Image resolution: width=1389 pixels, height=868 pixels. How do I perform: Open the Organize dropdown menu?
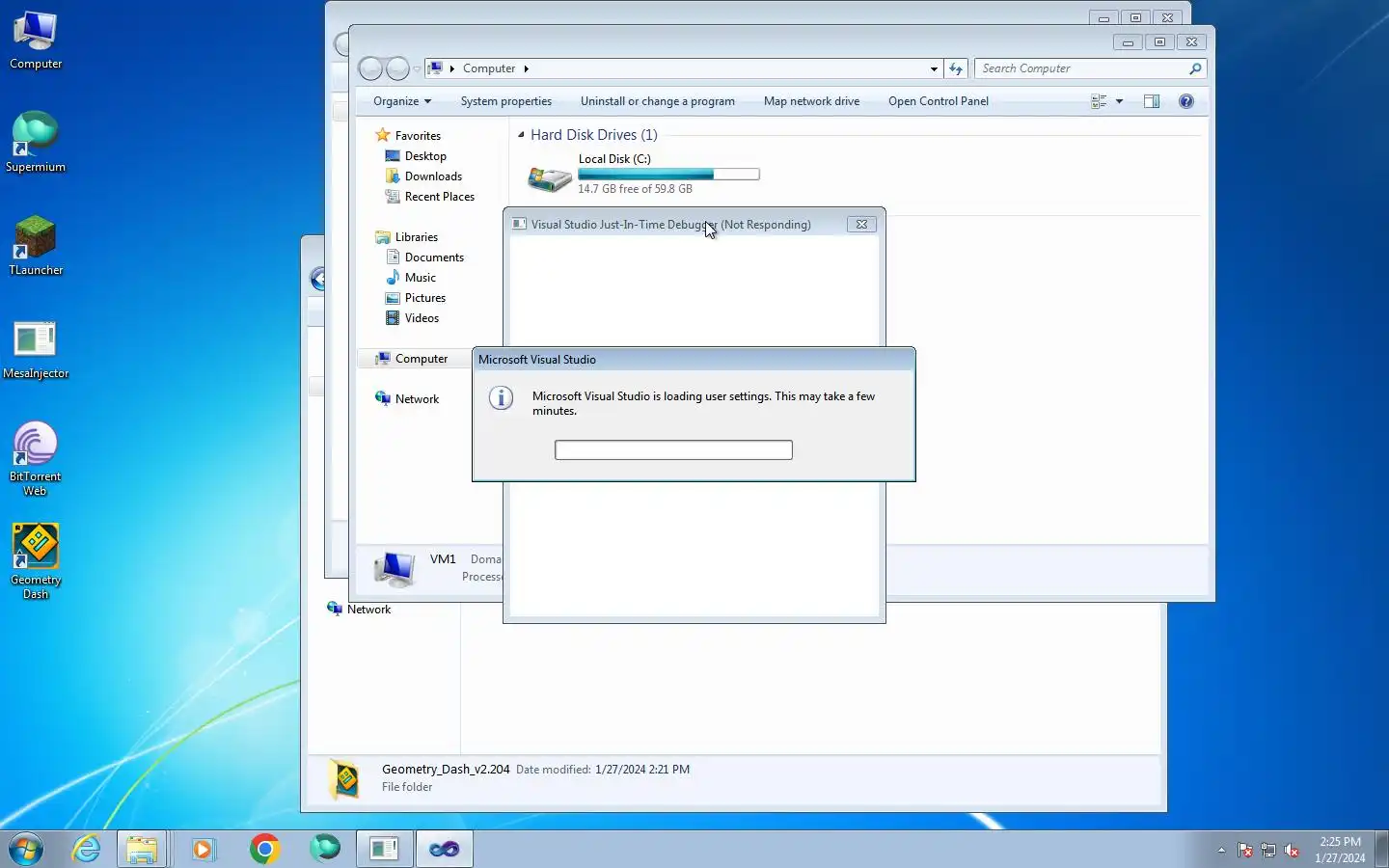[x=402, y=101]
